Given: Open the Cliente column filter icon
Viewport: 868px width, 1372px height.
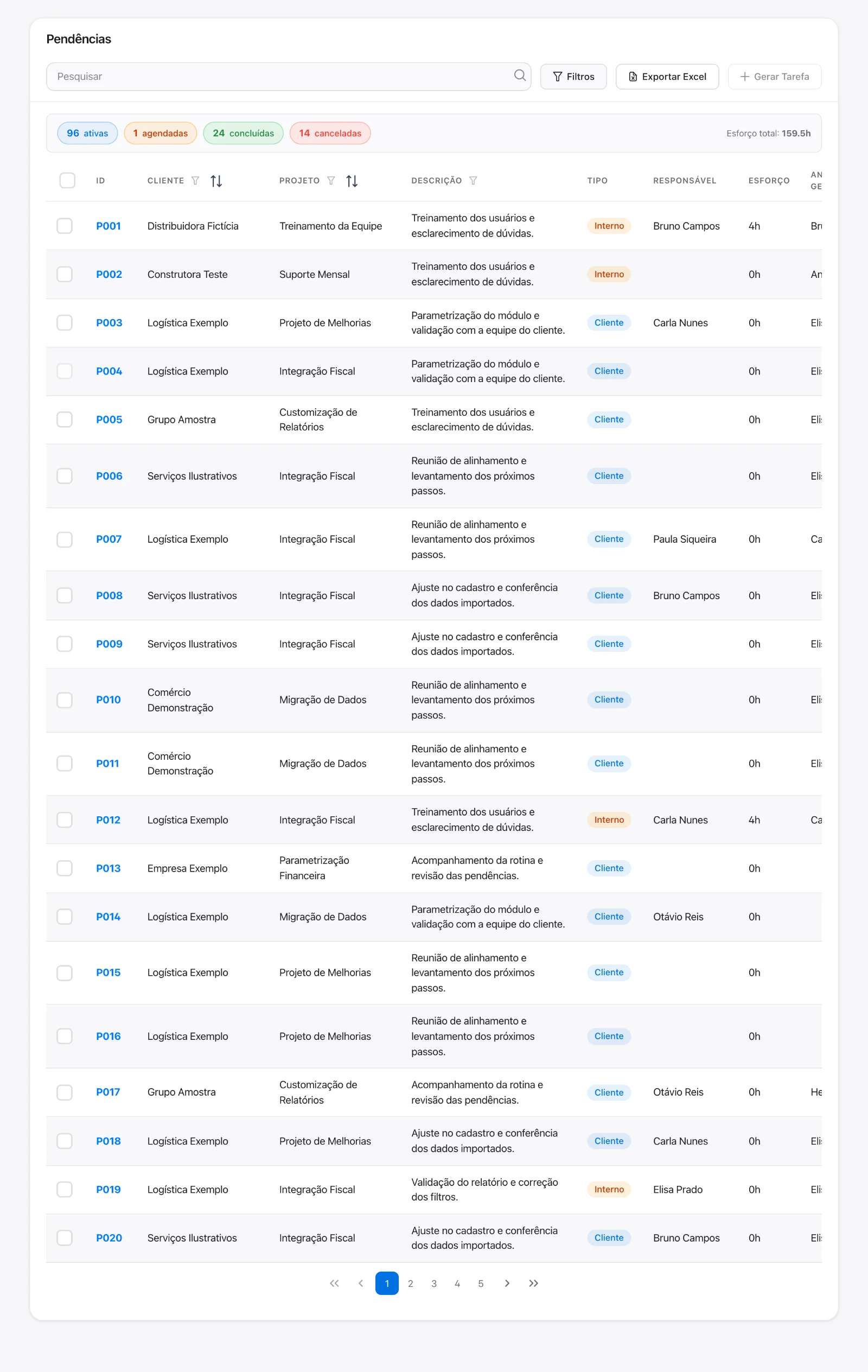Looking at the screenshot, I should [x=195, y=181].
